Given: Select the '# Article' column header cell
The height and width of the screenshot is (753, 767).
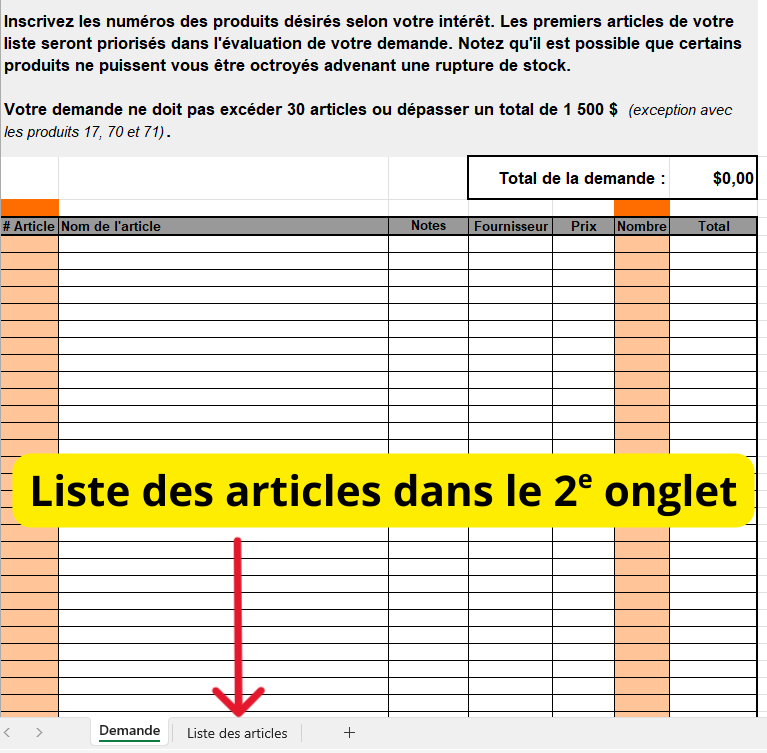Looking at the screenshot, I should coord(29,226).
